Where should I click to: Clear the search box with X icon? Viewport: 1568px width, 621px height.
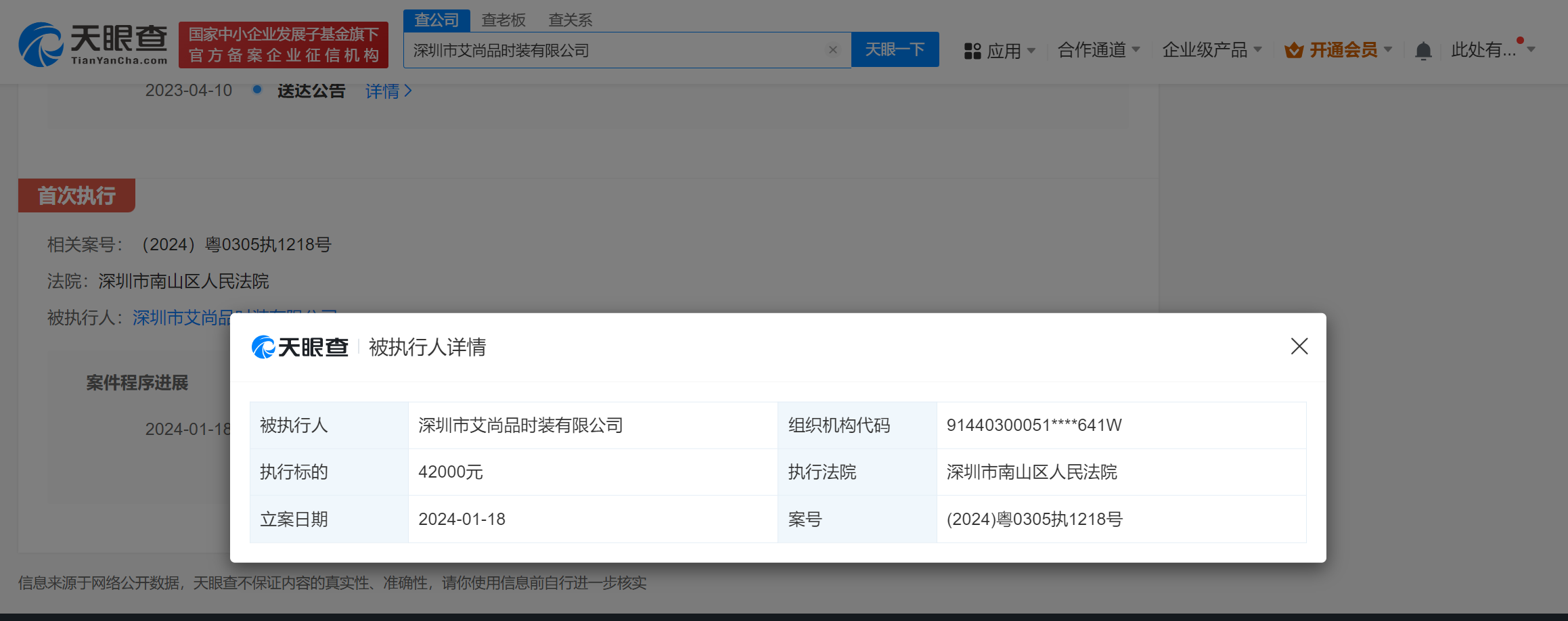832,50
